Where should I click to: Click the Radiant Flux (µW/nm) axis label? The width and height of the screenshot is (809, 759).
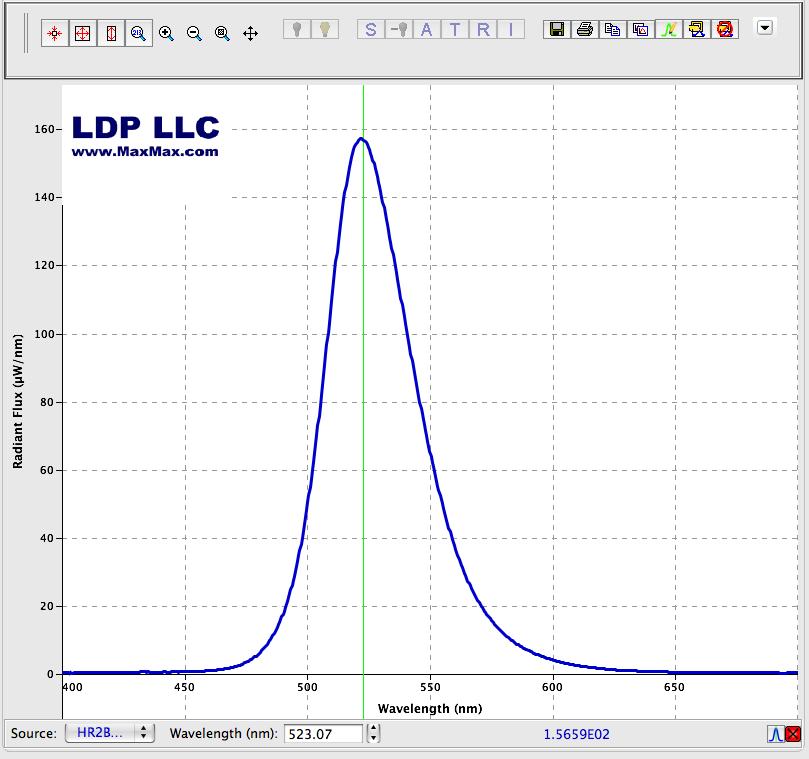click(x=18, y=401)
